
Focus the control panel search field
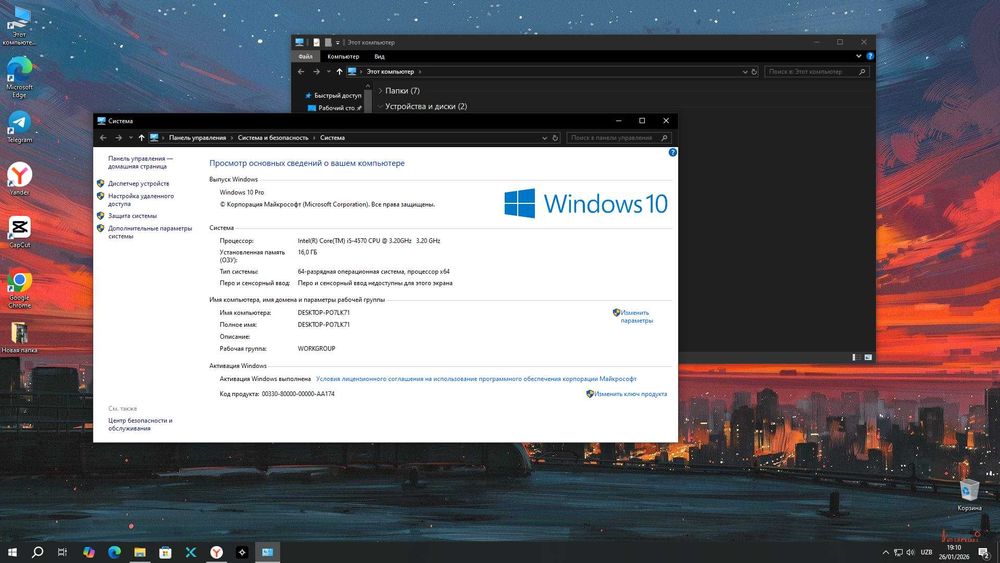point(619,138)
